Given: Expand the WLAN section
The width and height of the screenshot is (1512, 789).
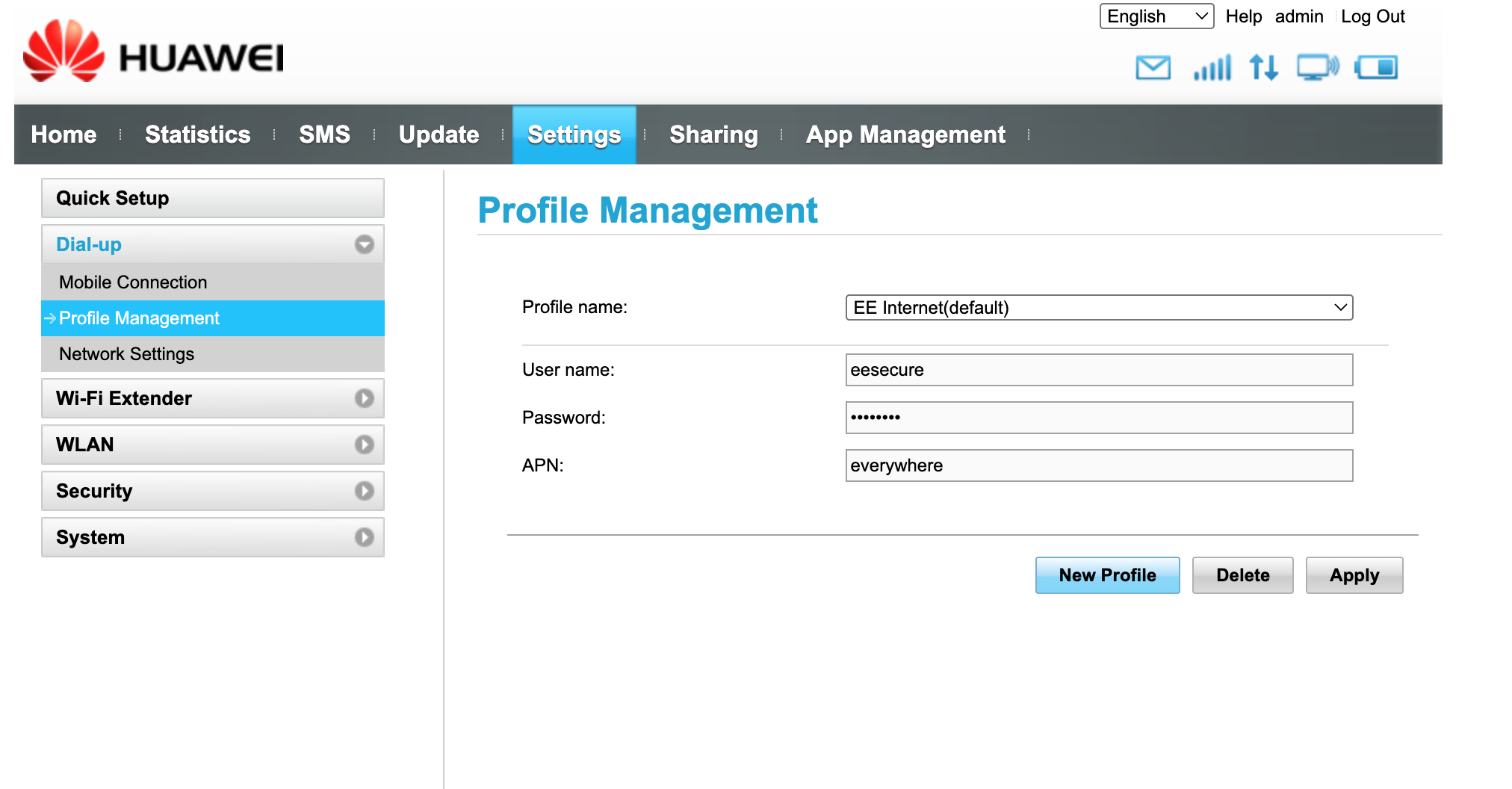Looking at the screenshot, I should (x=213, y=445).
